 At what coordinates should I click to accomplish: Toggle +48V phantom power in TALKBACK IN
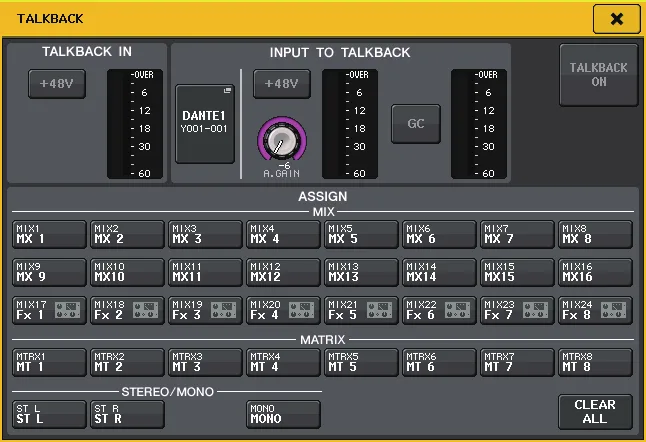pyautogui.click(x=57, y=84)
